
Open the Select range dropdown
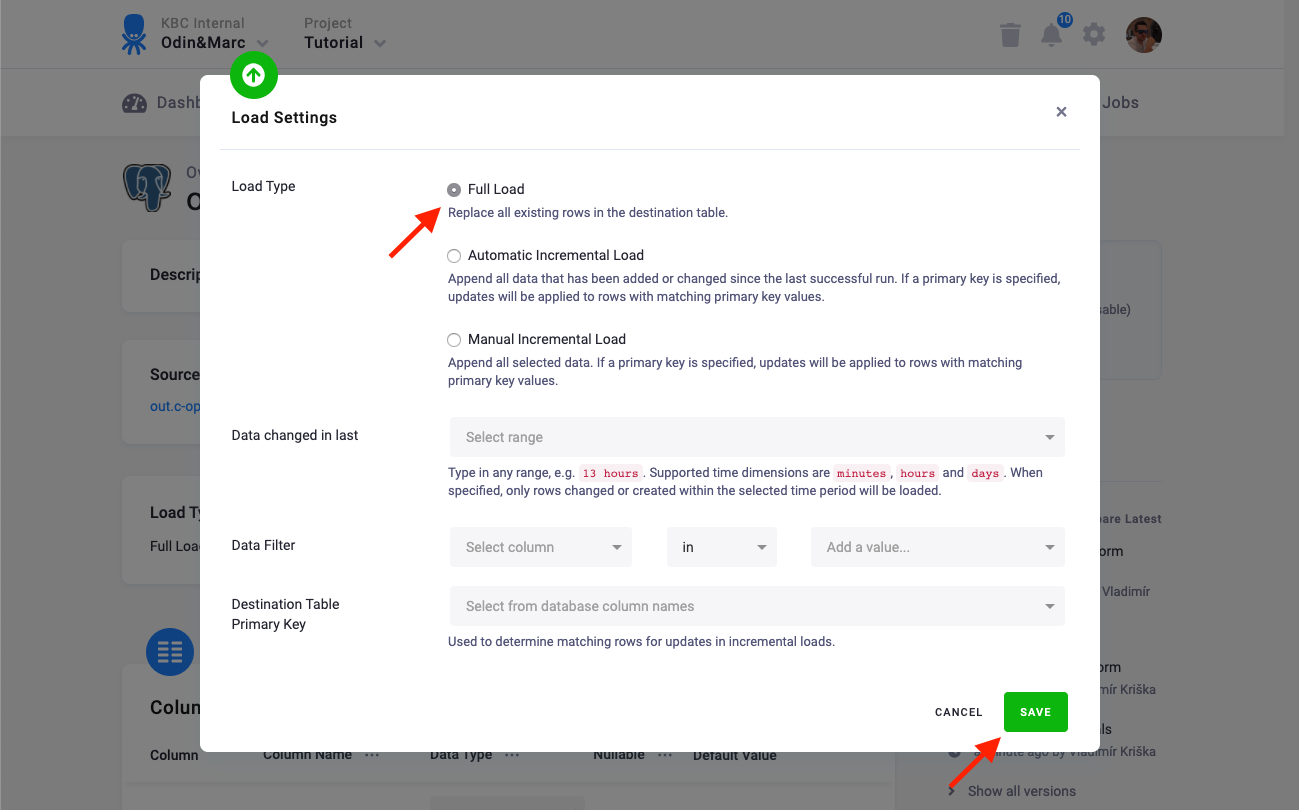pos(757,437)
